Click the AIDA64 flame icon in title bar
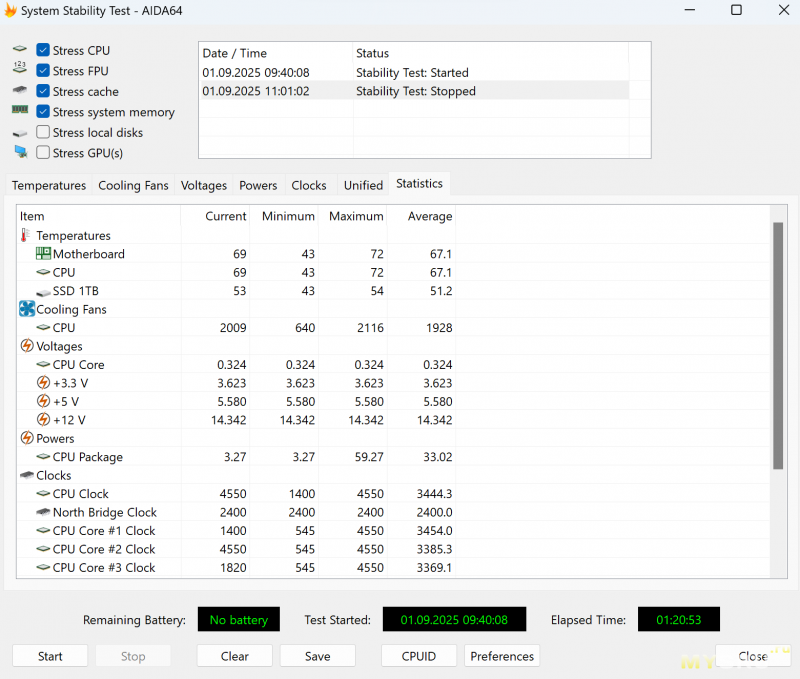The width and height of the screenshot is (800, 679). click(10, 10)
